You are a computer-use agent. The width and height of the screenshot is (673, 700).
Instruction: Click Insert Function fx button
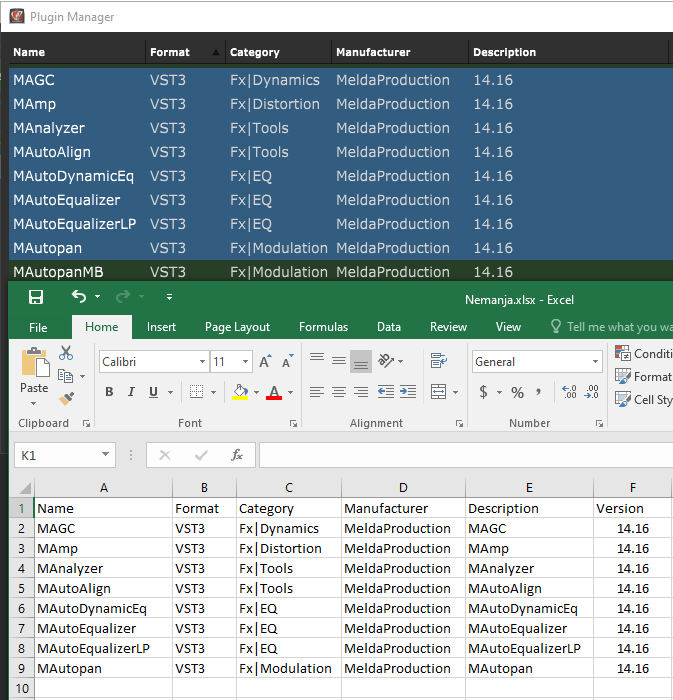tap(237, 455)
